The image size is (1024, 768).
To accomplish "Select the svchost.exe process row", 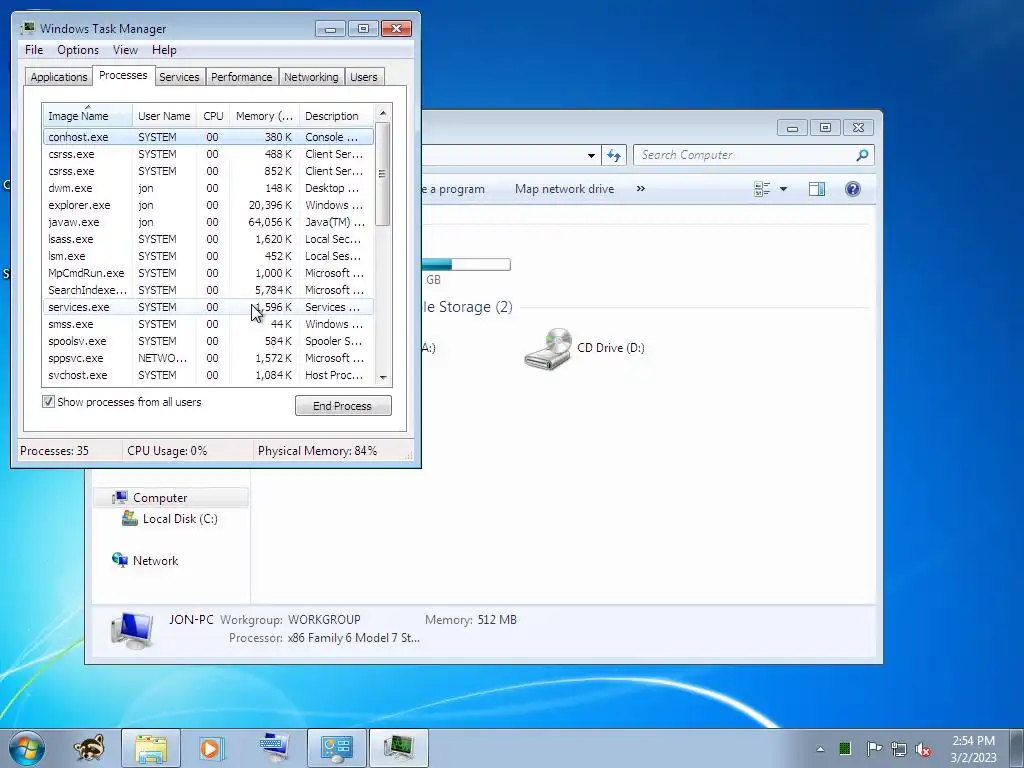I will coord(208,375).
